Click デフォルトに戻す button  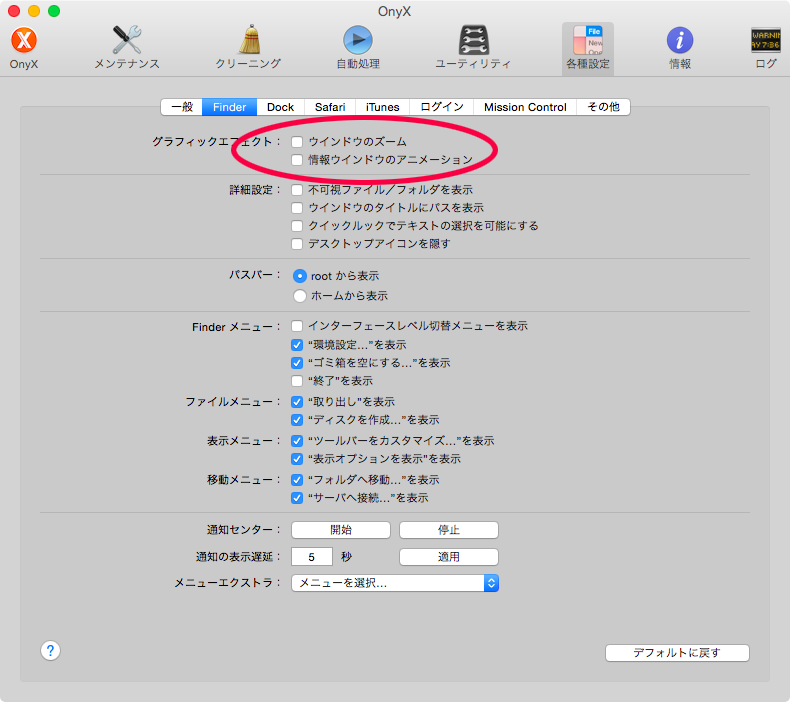tap(677, 653)
